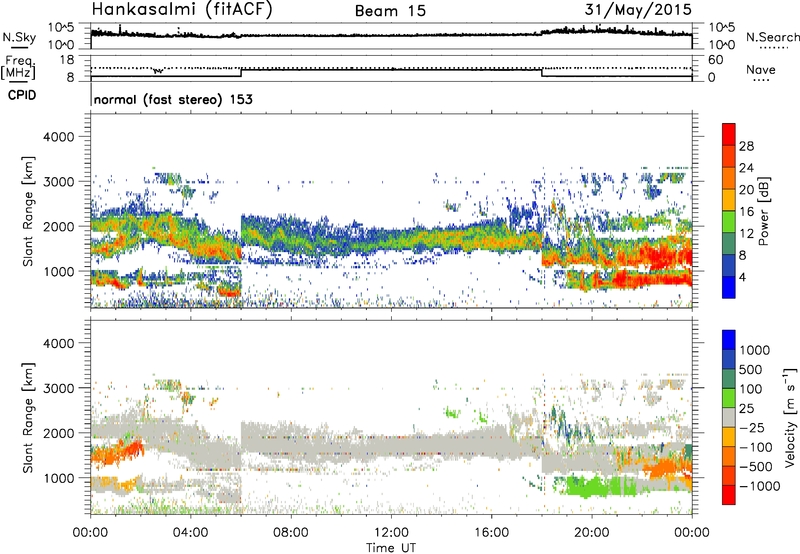Click the yellow 16 dB power colorbar segment
The height and width of the screenshot is (554, 800).
coord(729,200)
